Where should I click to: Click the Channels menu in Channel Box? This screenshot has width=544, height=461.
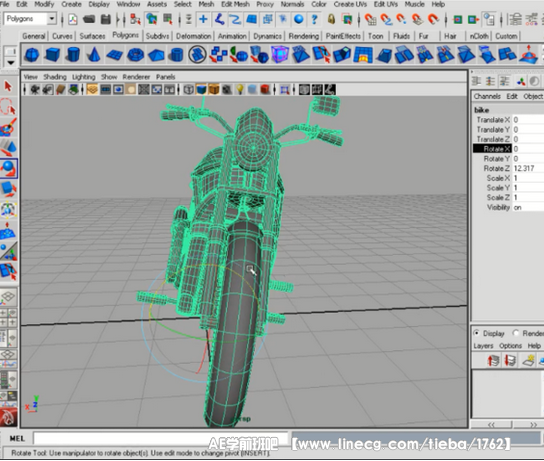tap(487, 96)
